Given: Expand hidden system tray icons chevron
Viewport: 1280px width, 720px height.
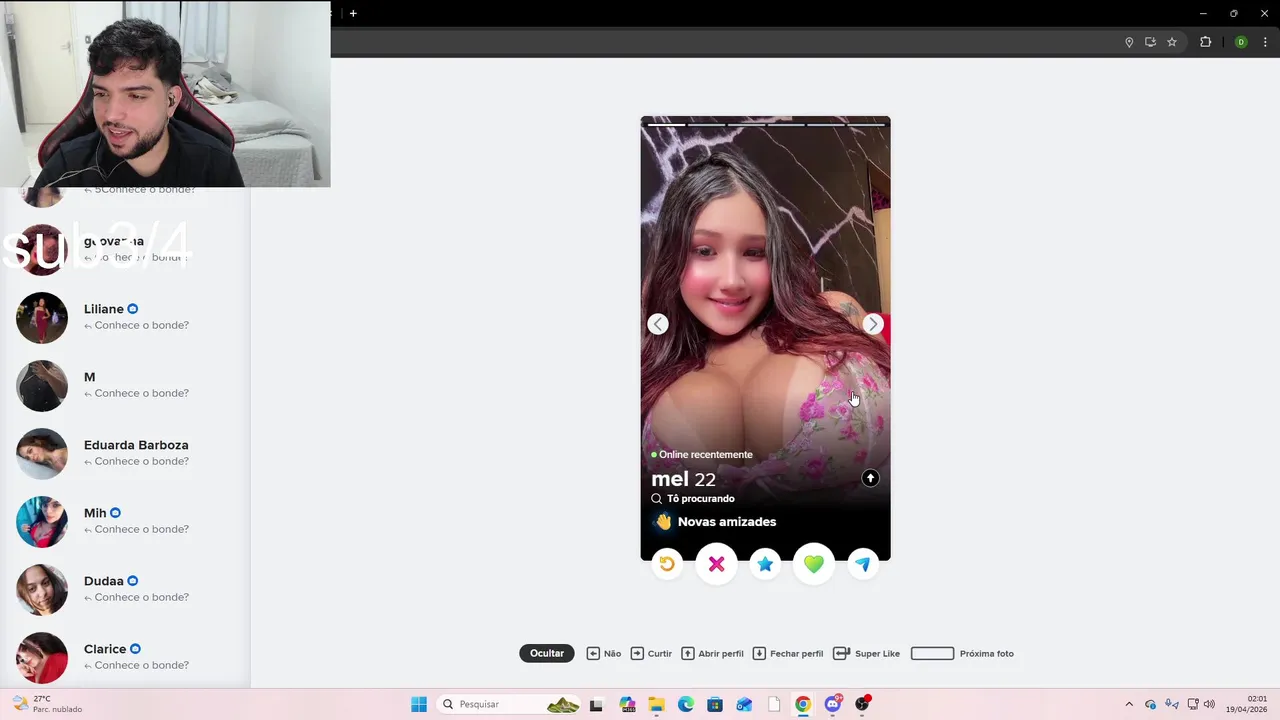Looking at the screenshot, I should 1129,704.
